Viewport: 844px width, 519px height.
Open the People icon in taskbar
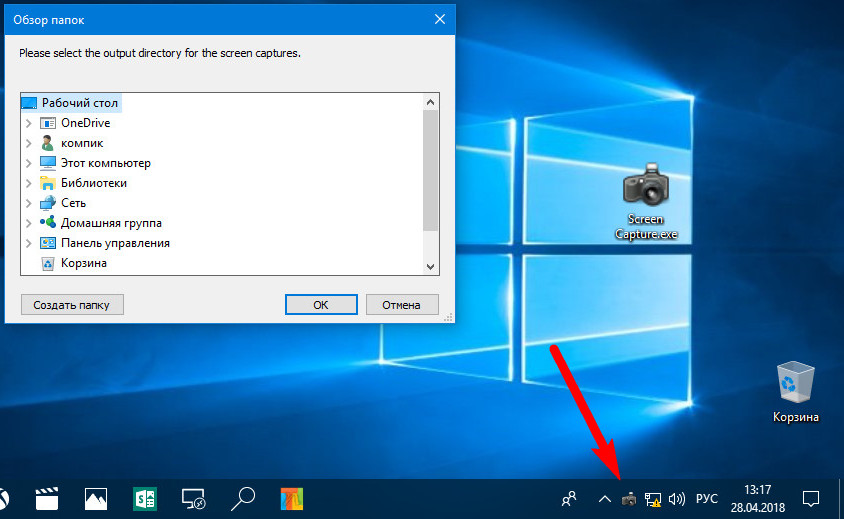click(568, 499)
